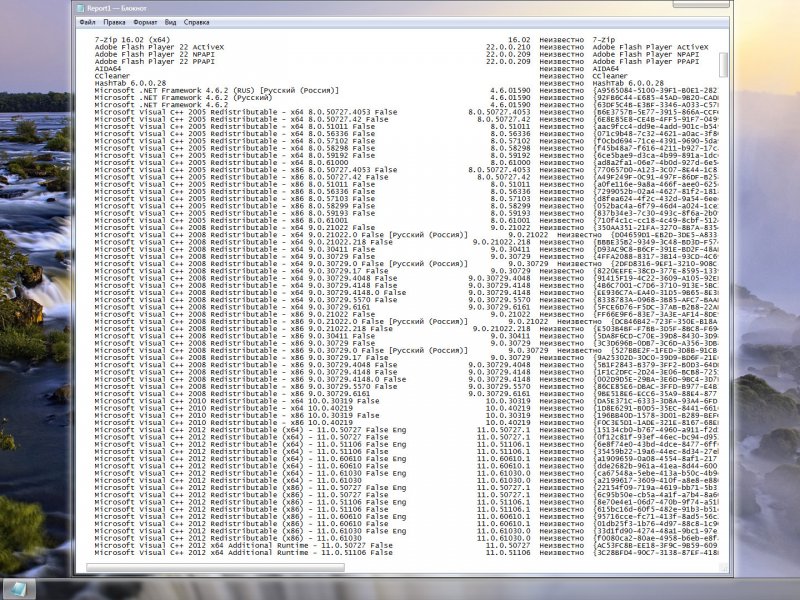Viewport: 800px width, 600px height.
Task: Click the horizontal scrollbar thumb at the bottom
Action: pos(215,567)
